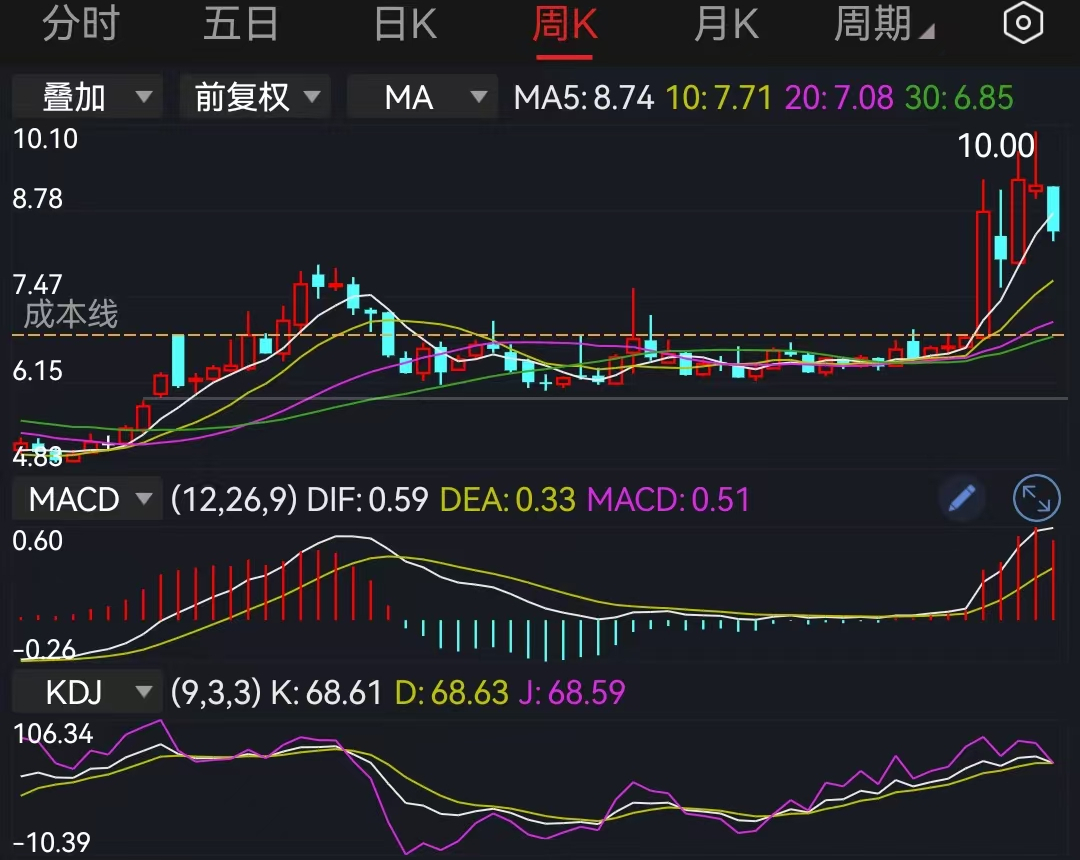
Task: Switch to the 日K daily chart tab
Action: point(404,23)
